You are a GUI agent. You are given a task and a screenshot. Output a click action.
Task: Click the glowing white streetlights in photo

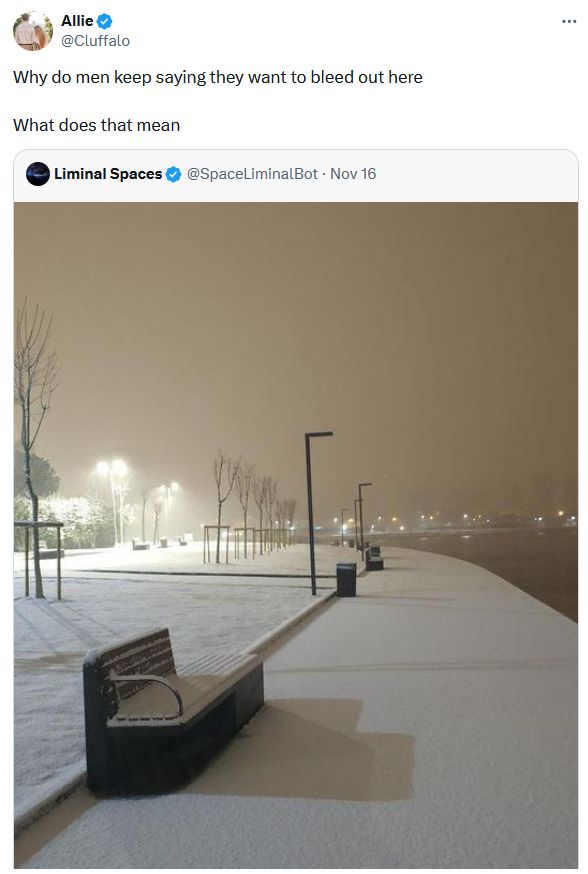point(111,467)
